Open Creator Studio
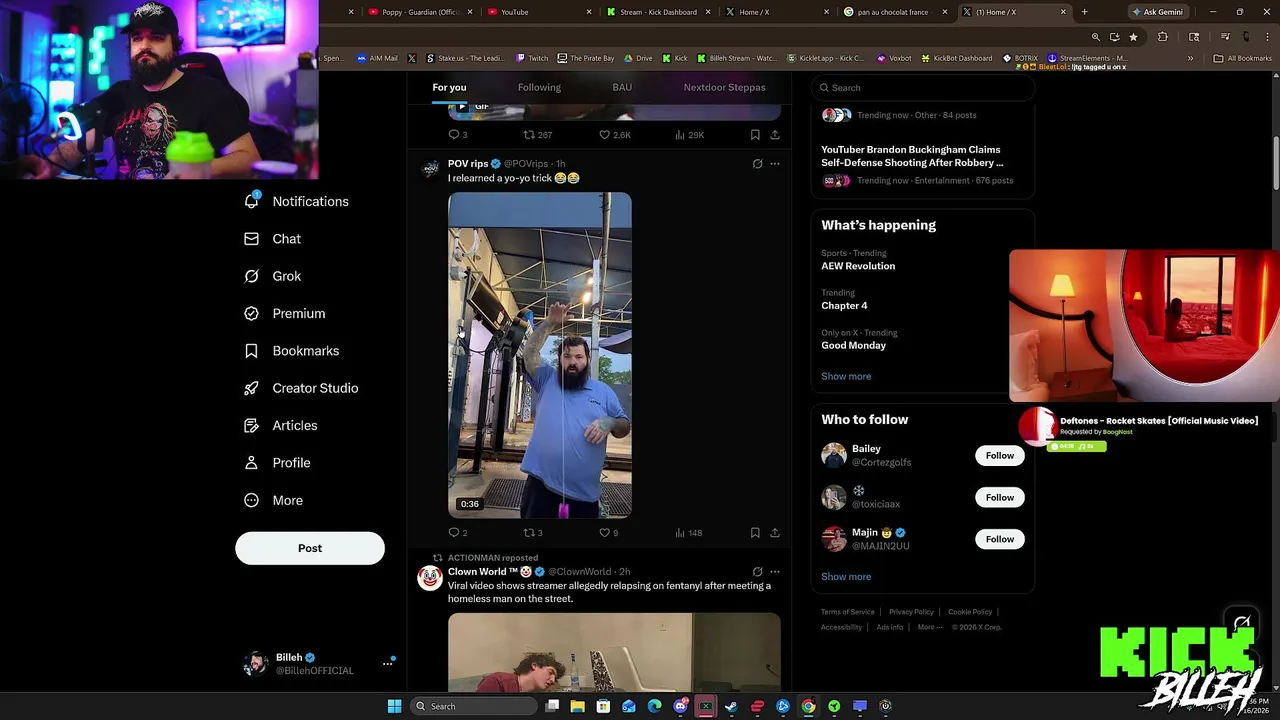The height and width of the screenshot is (720, 1280). (x=301, y=388)
